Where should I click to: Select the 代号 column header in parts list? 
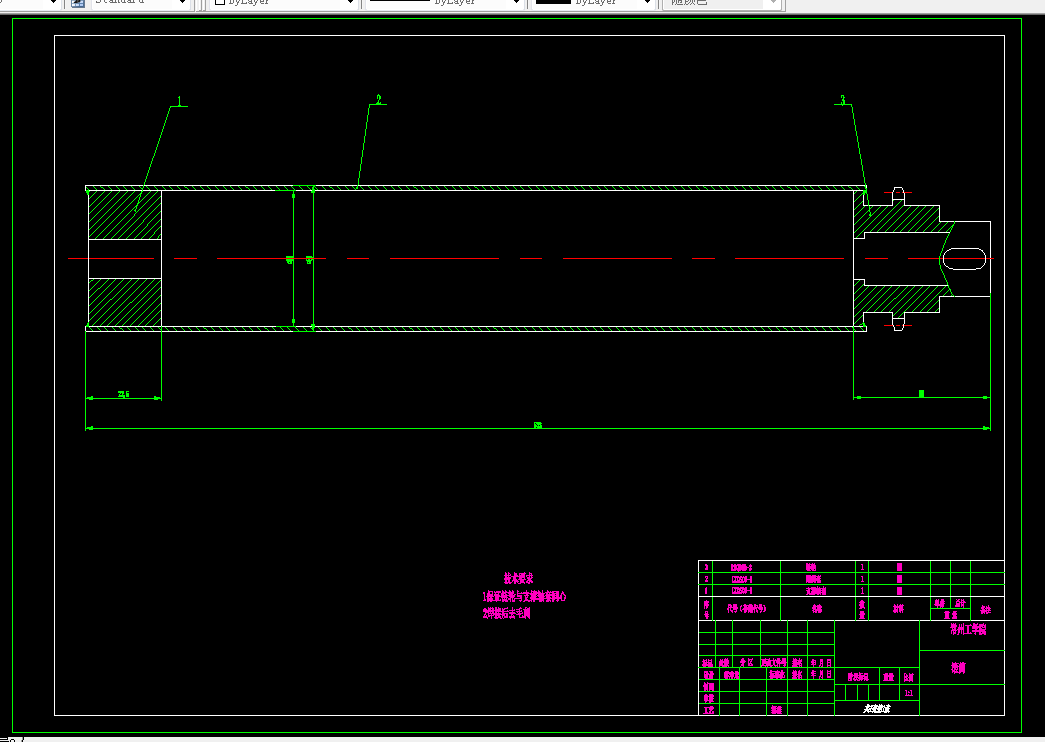click(x=746, y=608)
